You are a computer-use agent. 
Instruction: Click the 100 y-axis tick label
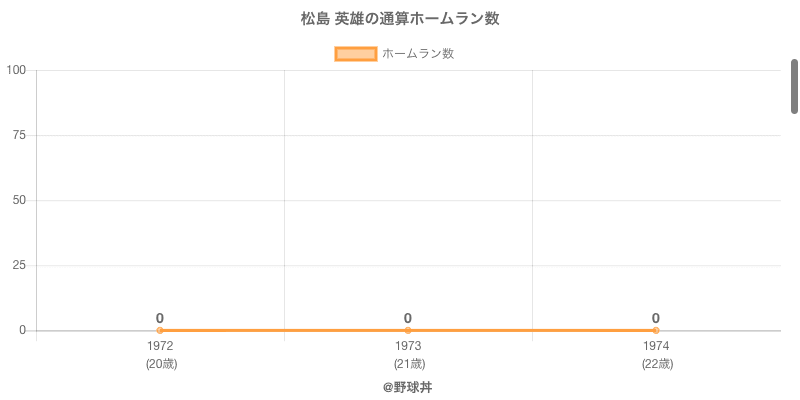(x=16, y=70)
